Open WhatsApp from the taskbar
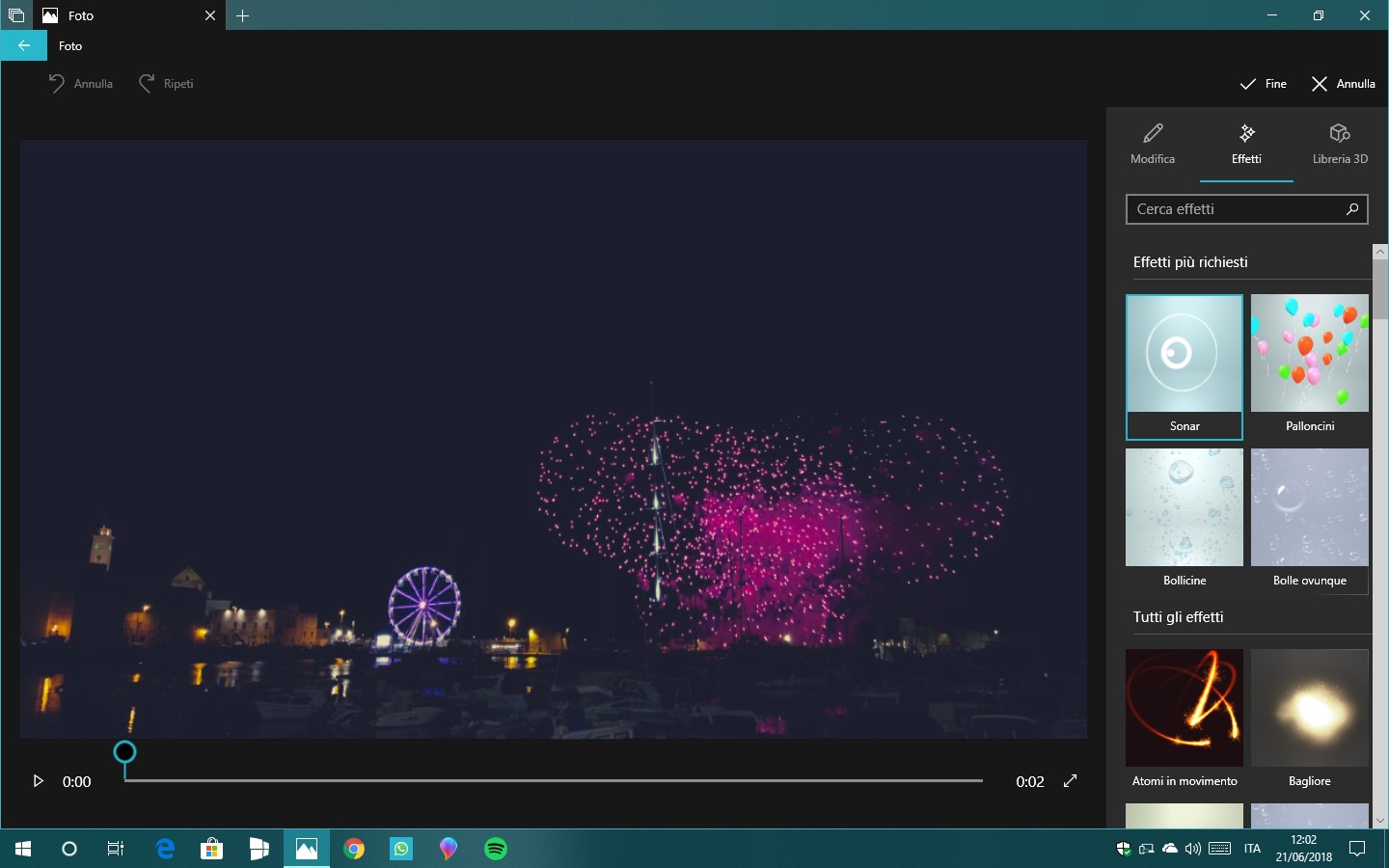 click(401, 849)
